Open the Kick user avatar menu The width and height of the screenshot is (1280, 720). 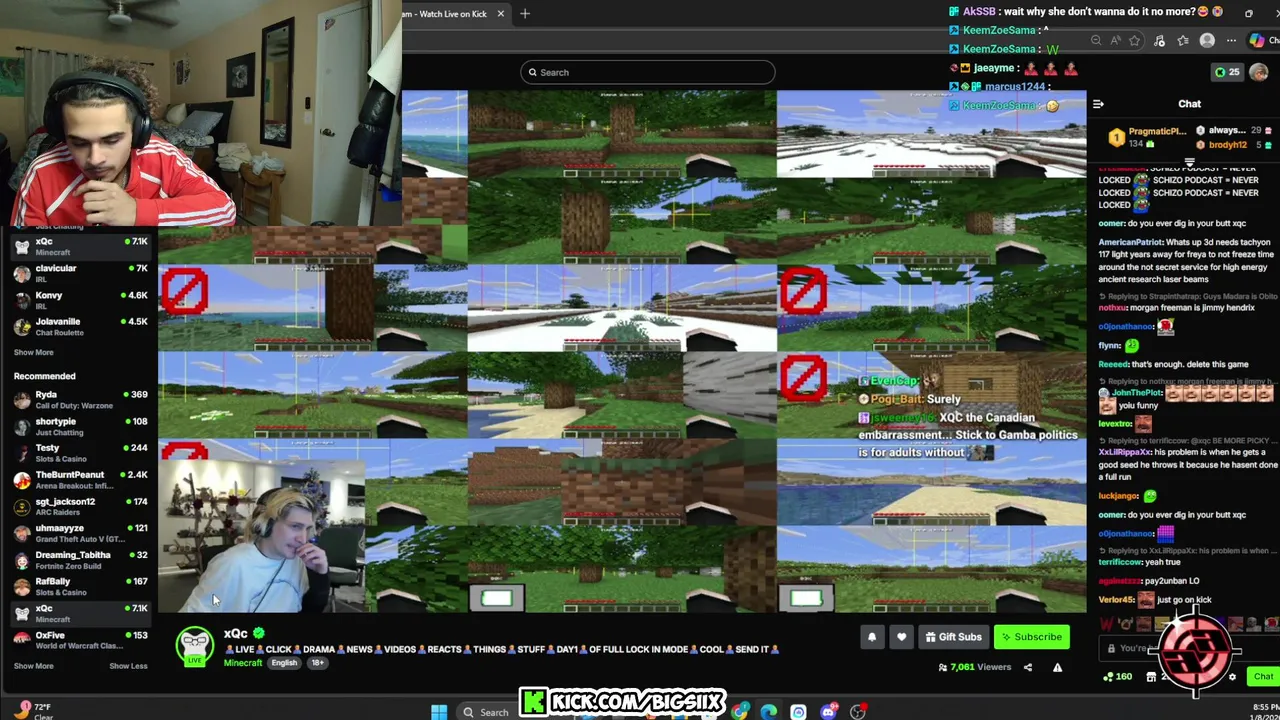click(x=1258, y=72)
